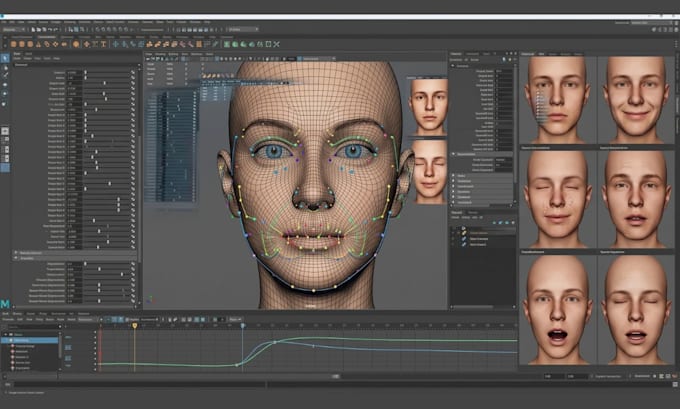Click the search field above Graph Editor outliner
The width and height of the screenshot is (680, 409).
pos(35,327)
